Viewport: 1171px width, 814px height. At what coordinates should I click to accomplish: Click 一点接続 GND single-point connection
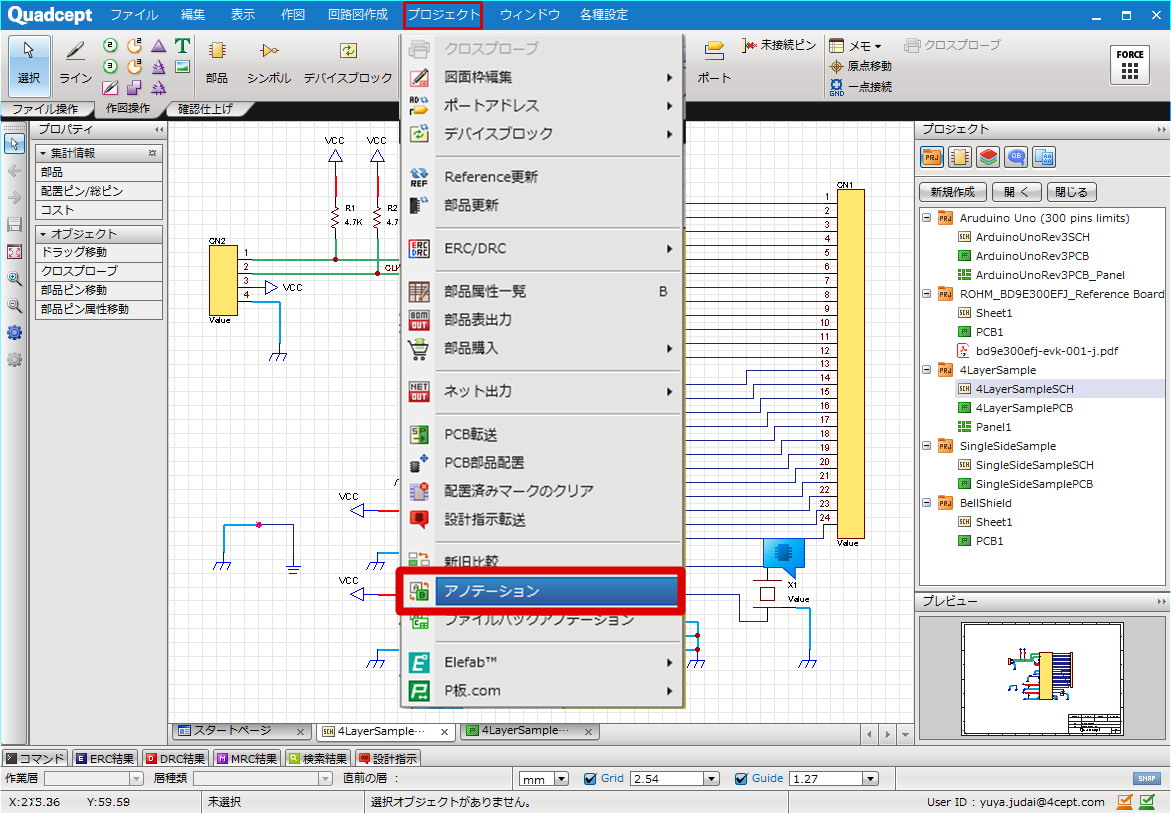click(x=860, y=87)
